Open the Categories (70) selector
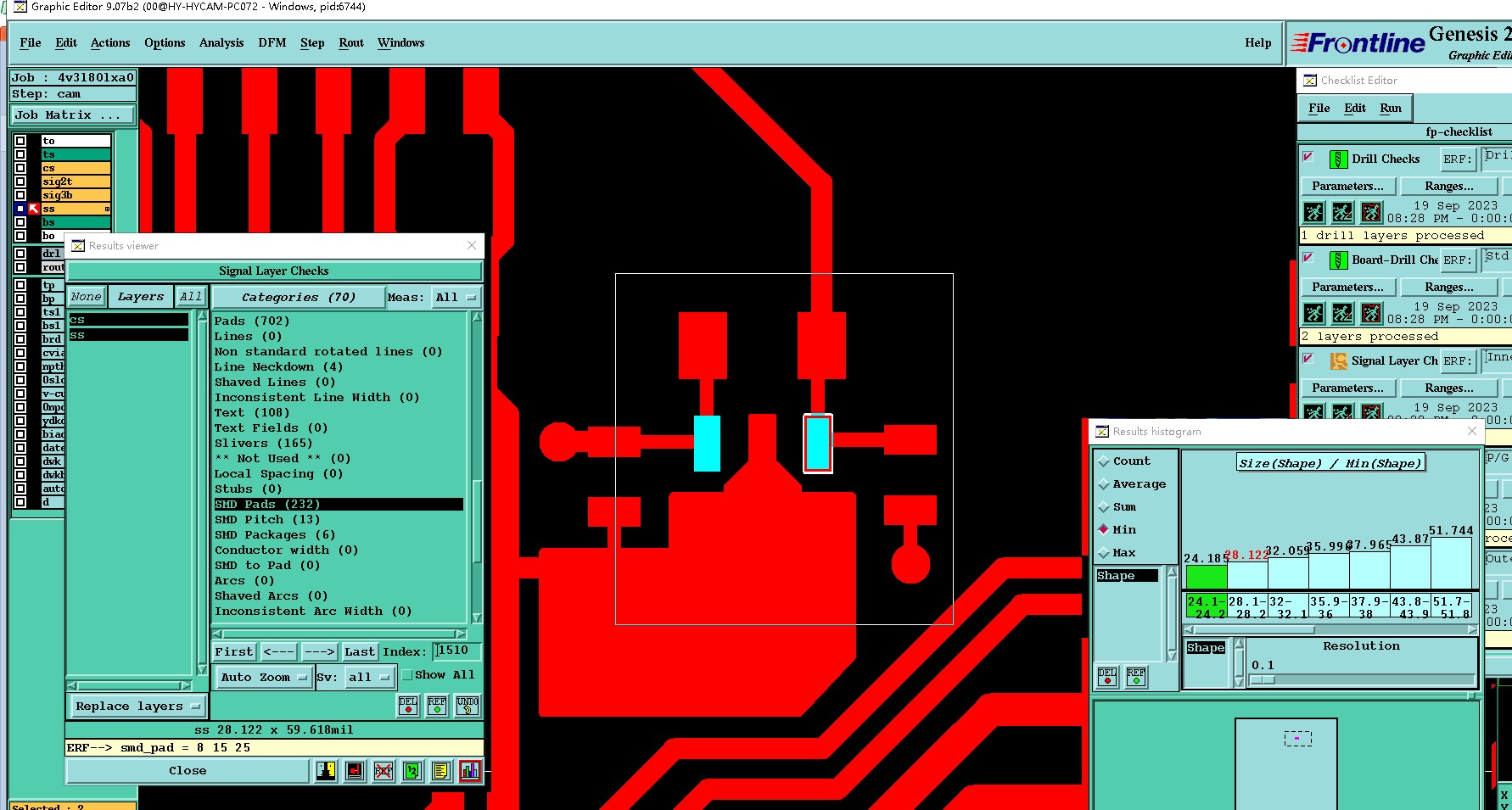The width and height of the screenshot is (1512, 810). click(x=298, y=297)
